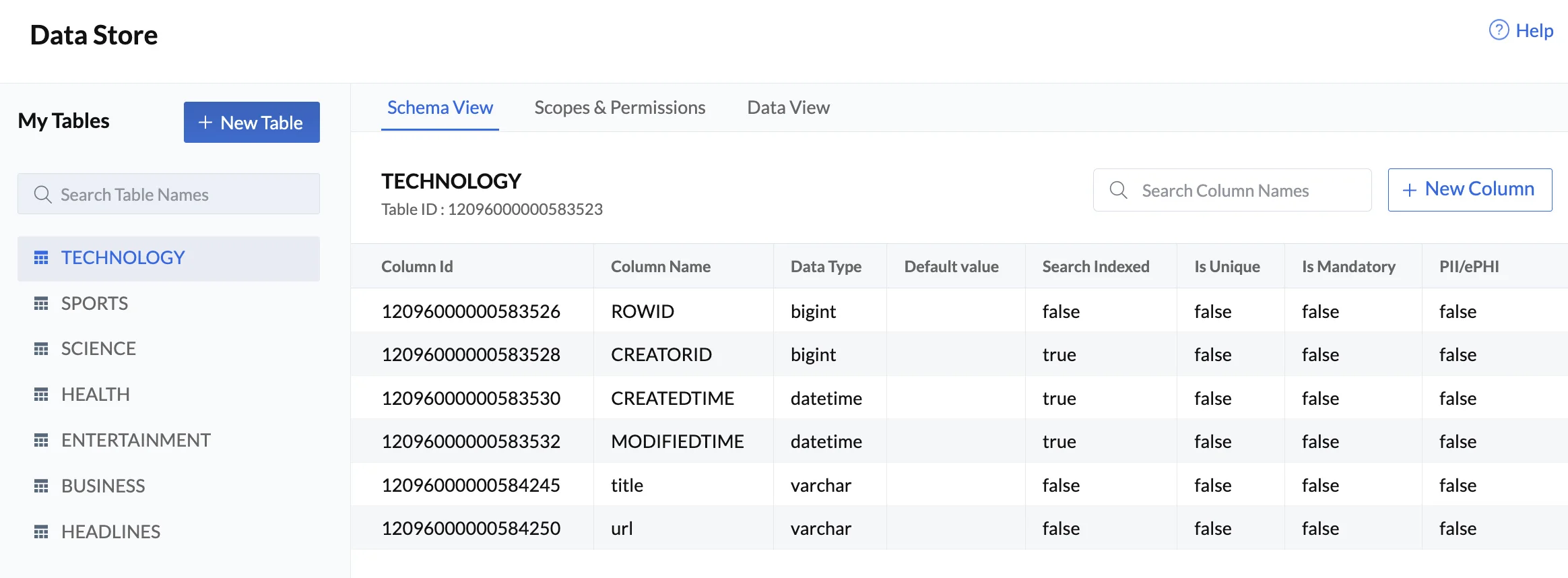Click the table icon beside HEALTH
1568x578 pixels.
coord(41,395)
